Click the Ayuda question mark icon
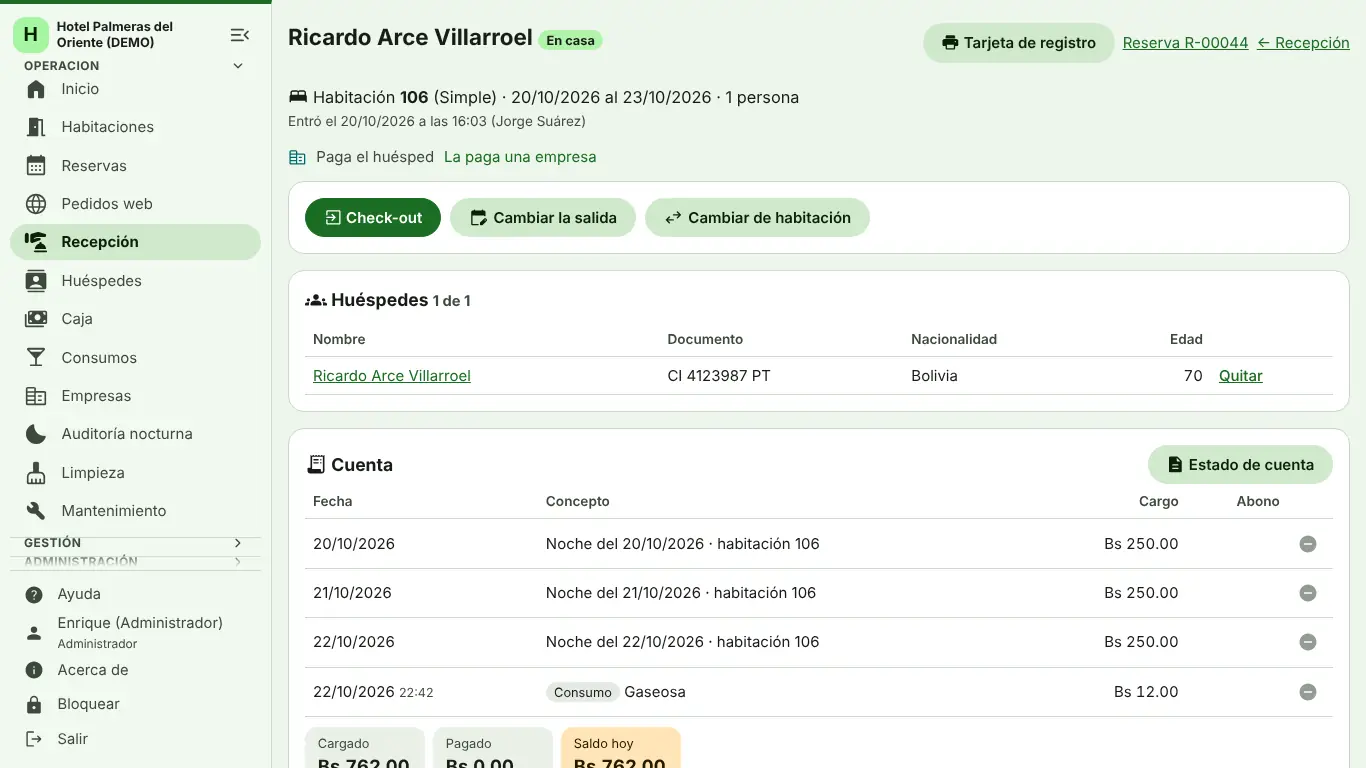 pyautogui.click(x=34, y=595)
